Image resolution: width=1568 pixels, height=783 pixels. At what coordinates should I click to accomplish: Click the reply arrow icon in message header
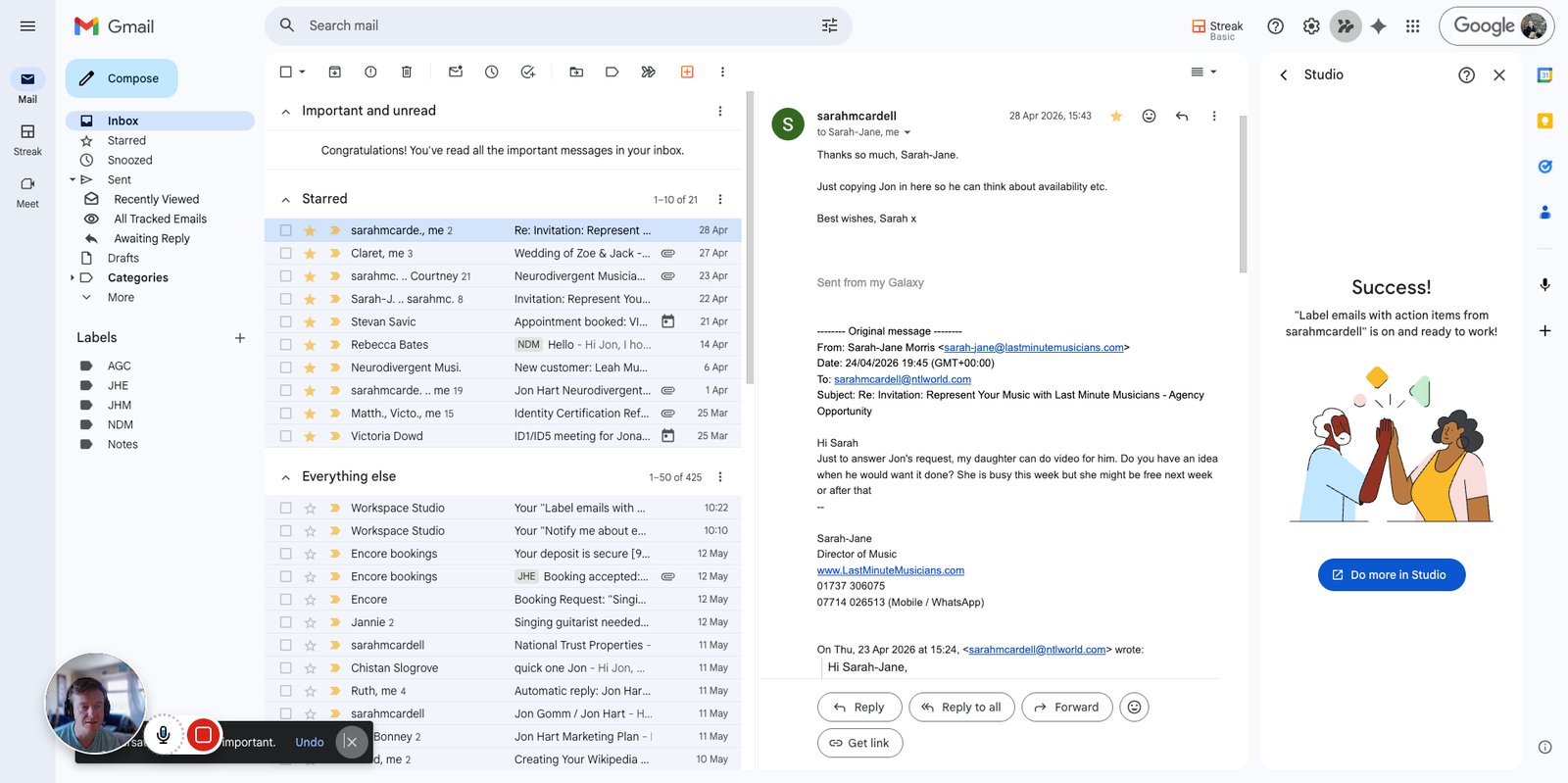coord(1182,116)
